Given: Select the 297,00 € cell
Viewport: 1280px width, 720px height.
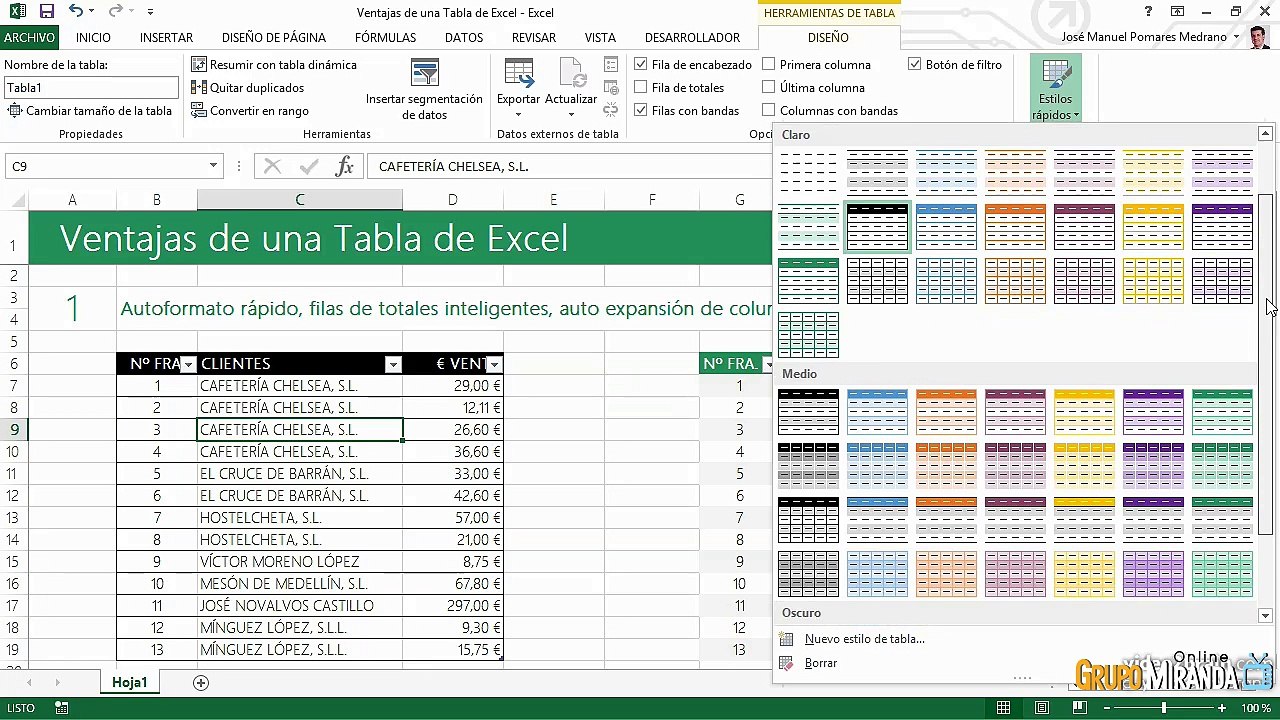Looking at the screenshot, I should tap(453, 606).
